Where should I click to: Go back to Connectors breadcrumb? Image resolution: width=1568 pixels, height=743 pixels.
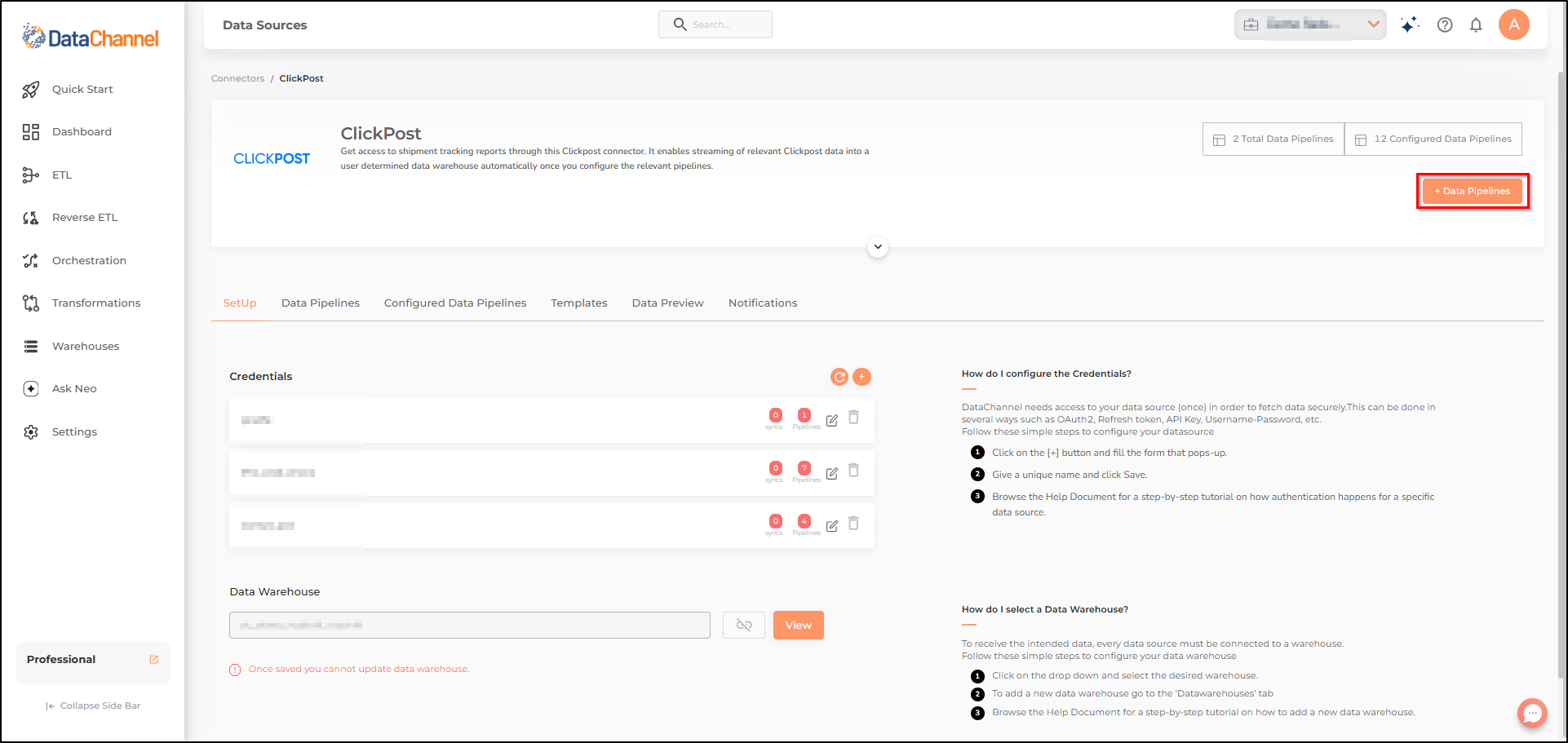tap(237, 78)
